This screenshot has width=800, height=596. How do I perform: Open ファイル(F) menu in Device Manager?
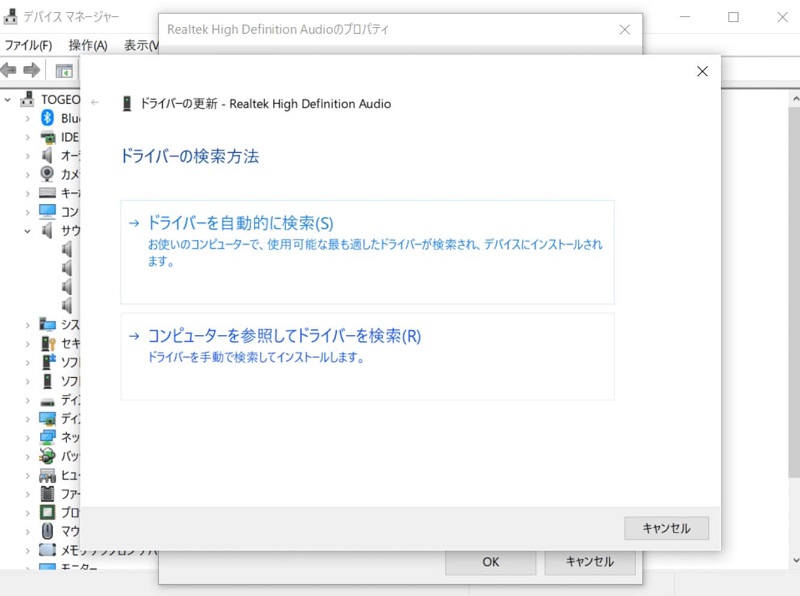coord(29,45)
